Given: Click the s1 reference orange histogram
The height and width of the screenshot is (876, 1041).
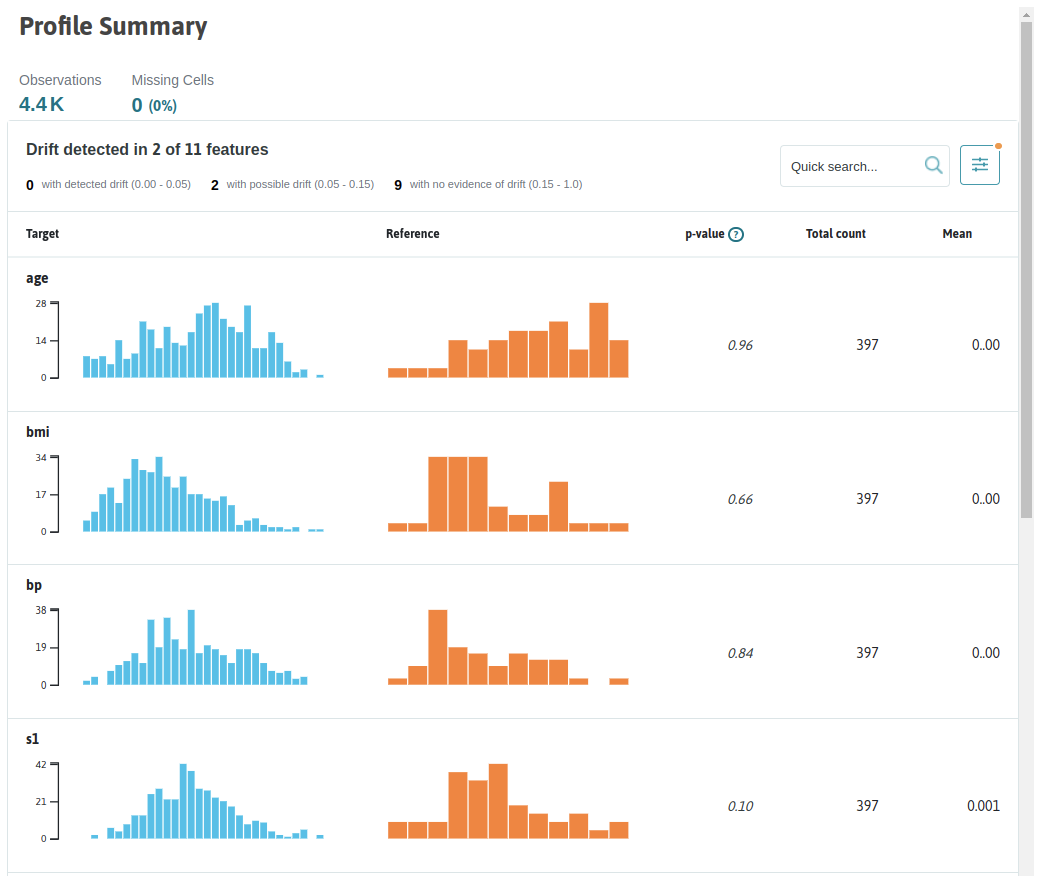Looking at the screenshot, I should (508, 801).
